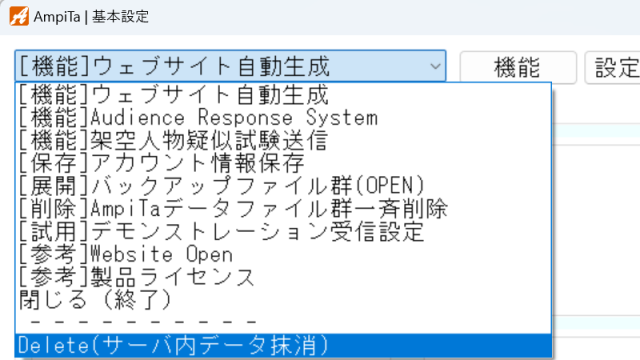Click the 設定 button

click(613, 67)
